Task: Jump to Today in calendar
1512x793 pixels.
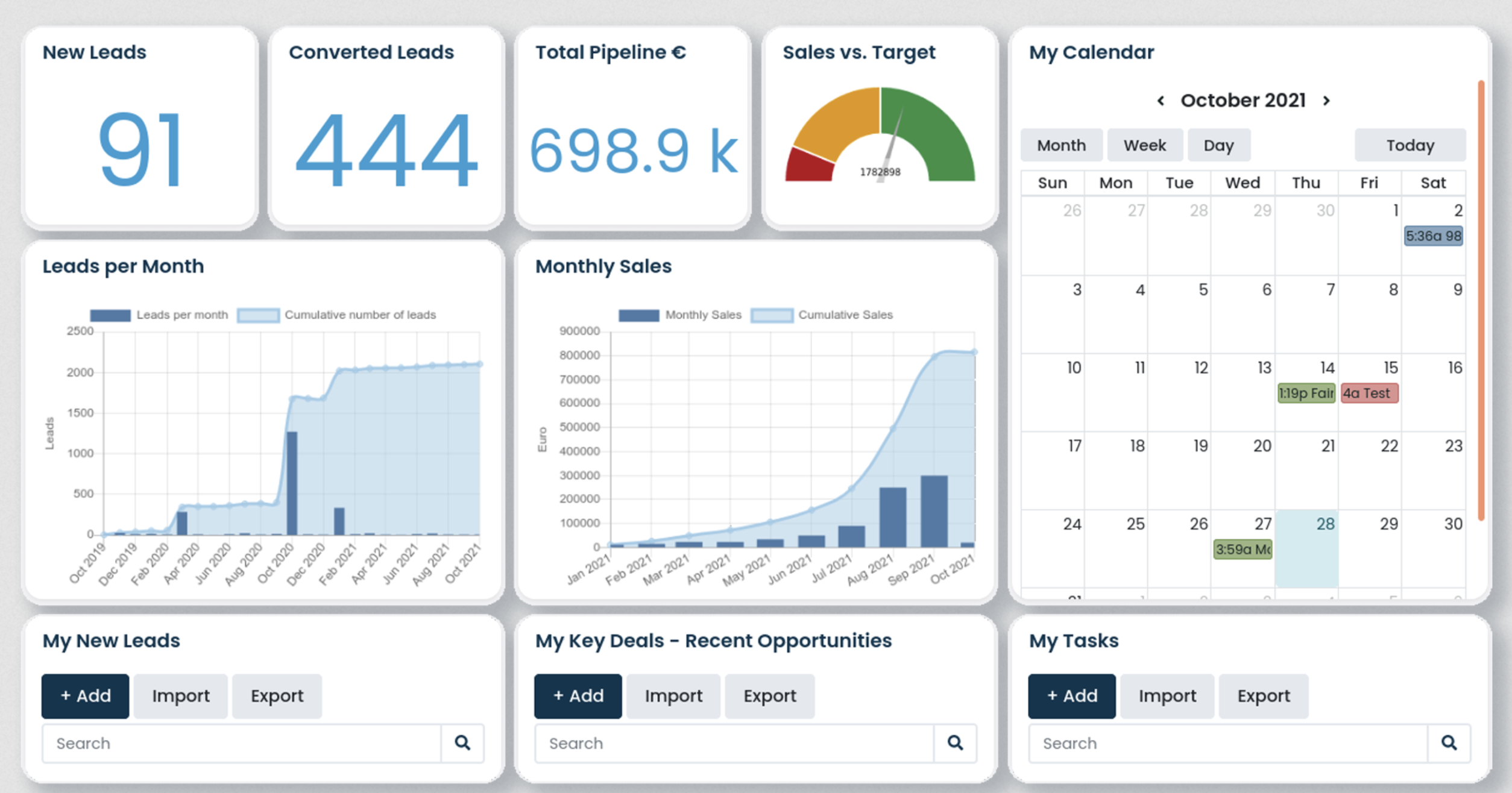Action: point(1410,145)
